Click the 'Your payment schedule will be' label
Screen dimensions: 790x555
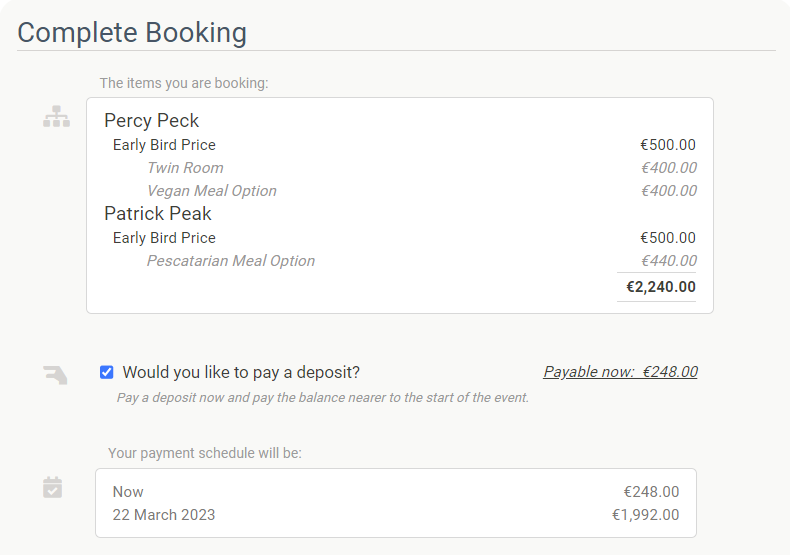pyautogui.click(x=205, y=453)
